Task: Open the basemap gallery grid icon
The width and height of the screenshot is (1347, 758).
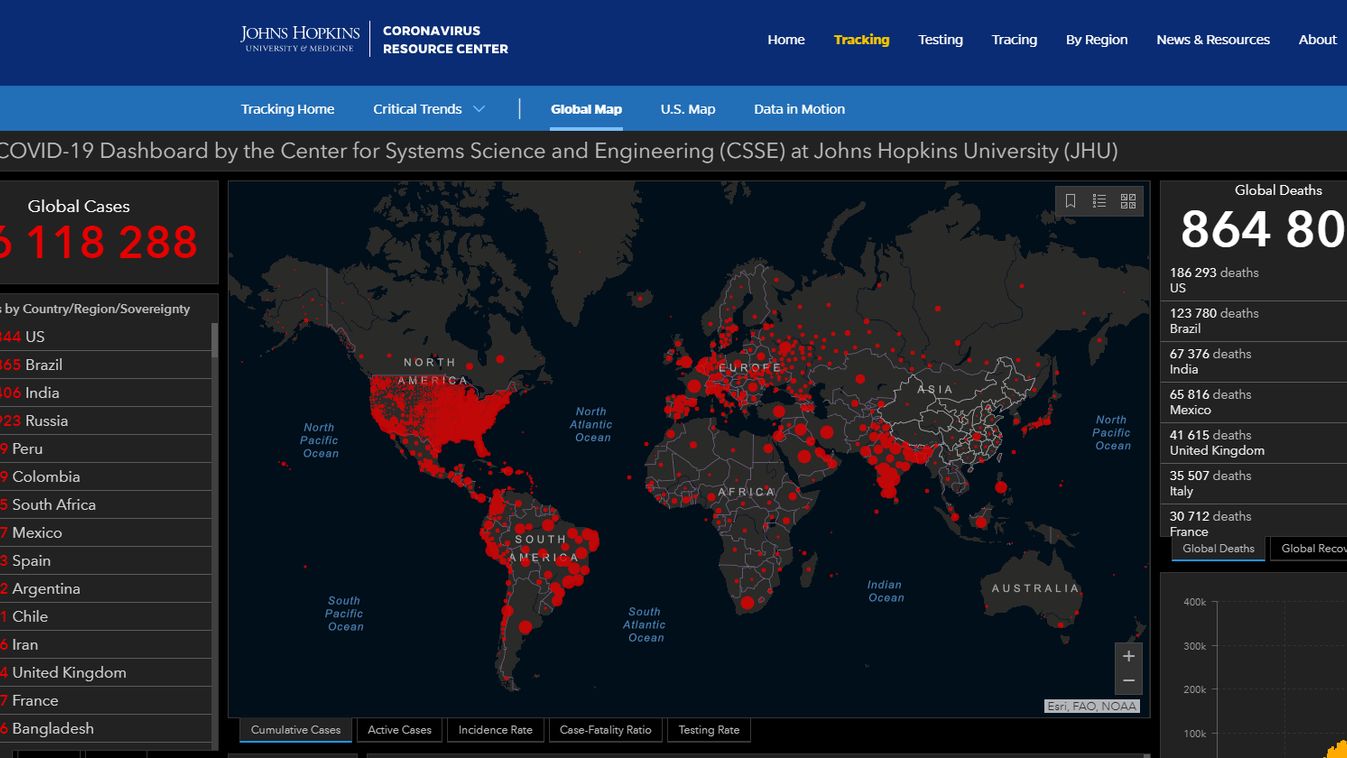Action: 1128,201
